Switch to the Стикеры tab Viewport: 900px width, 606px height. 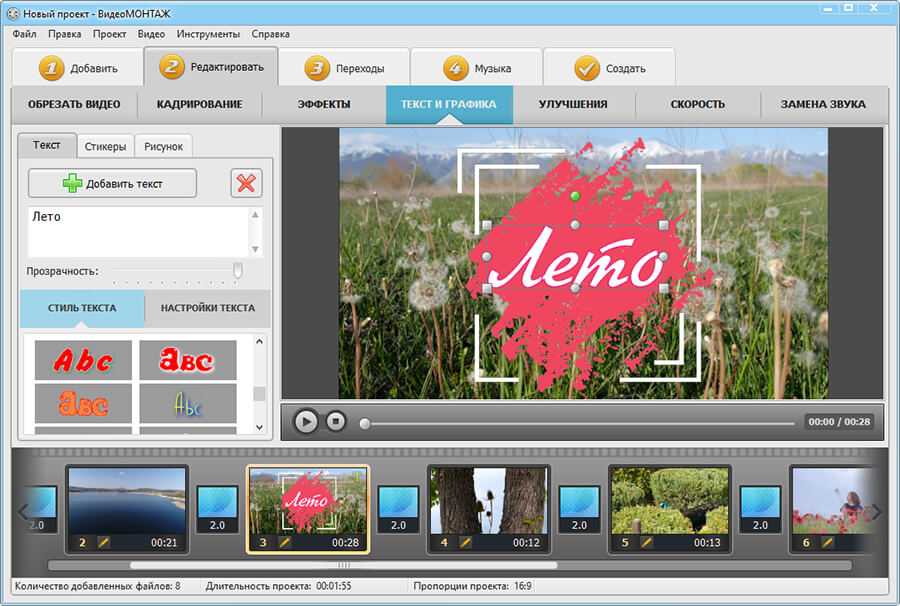[x=105, y=147]
